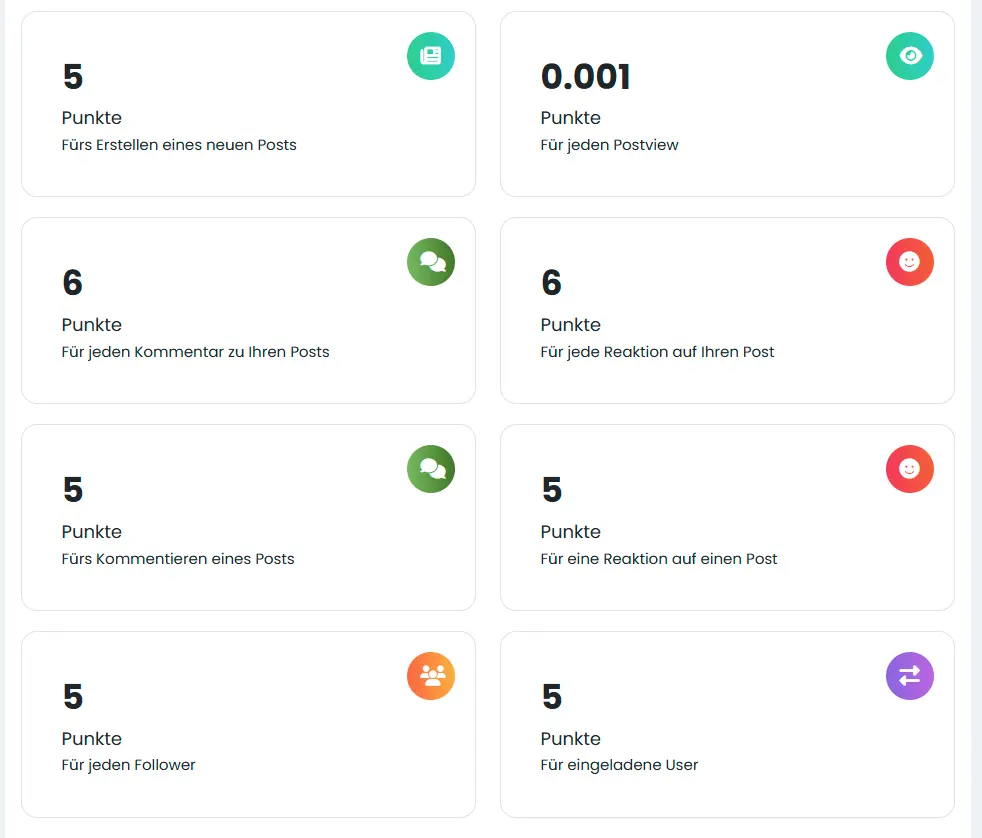Click 'Für jeden Kommentar zu Ihren Posts' text
Image resolution: width=982 pixels, height=838 pixels.
pyautogui.click(x=195, y=352)
